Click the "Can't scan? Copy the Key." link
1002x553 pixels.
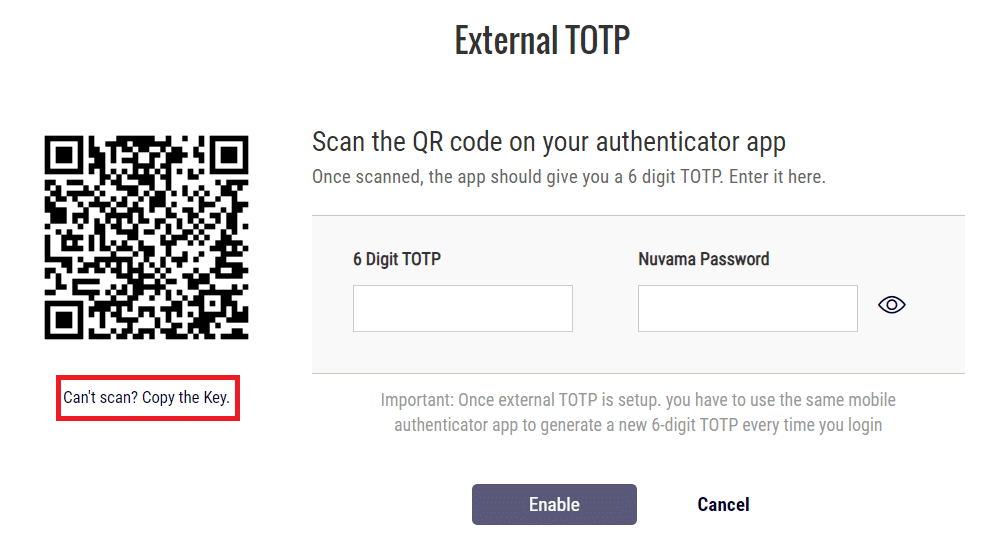click(x=146, y=398)
